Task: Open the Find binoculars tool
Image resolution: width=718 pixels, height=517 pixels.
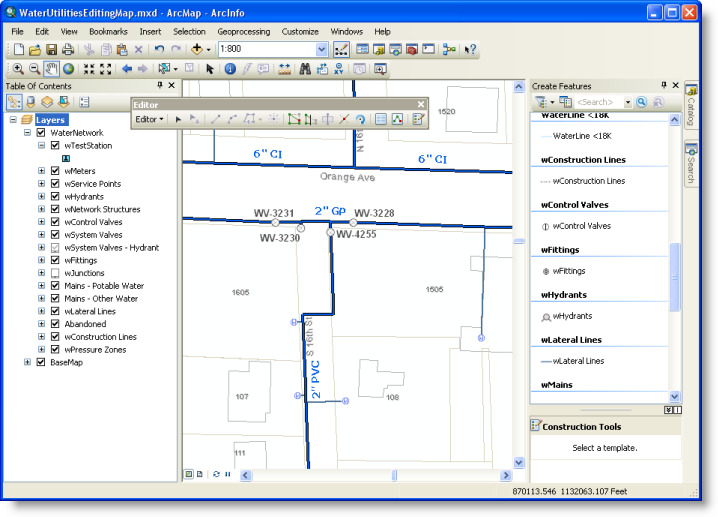Action: pos(304,69)
